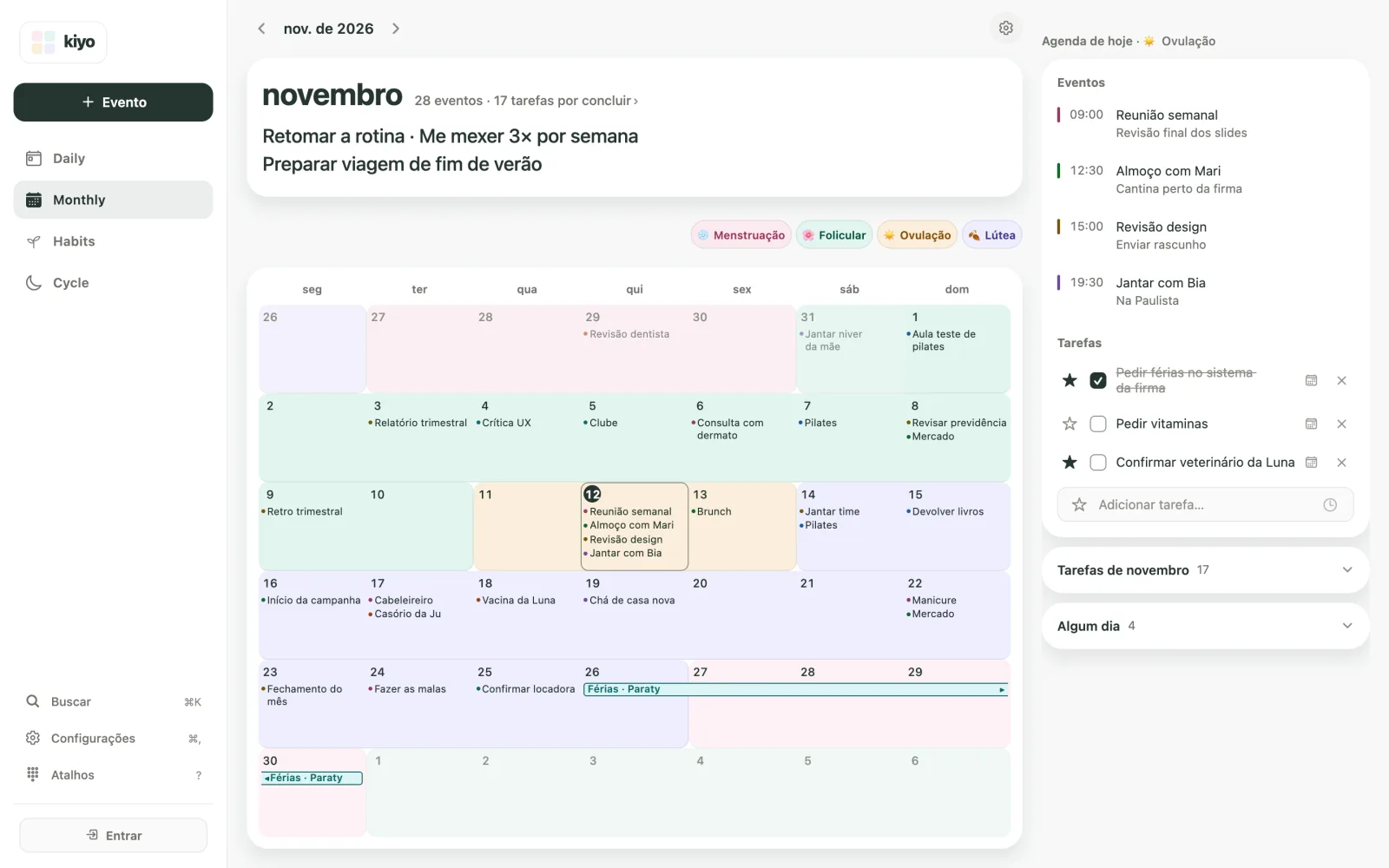Star the Pedir vitaminas task
The width and height of the screenshot is (1389, 868).
(x=1070, y=424)
